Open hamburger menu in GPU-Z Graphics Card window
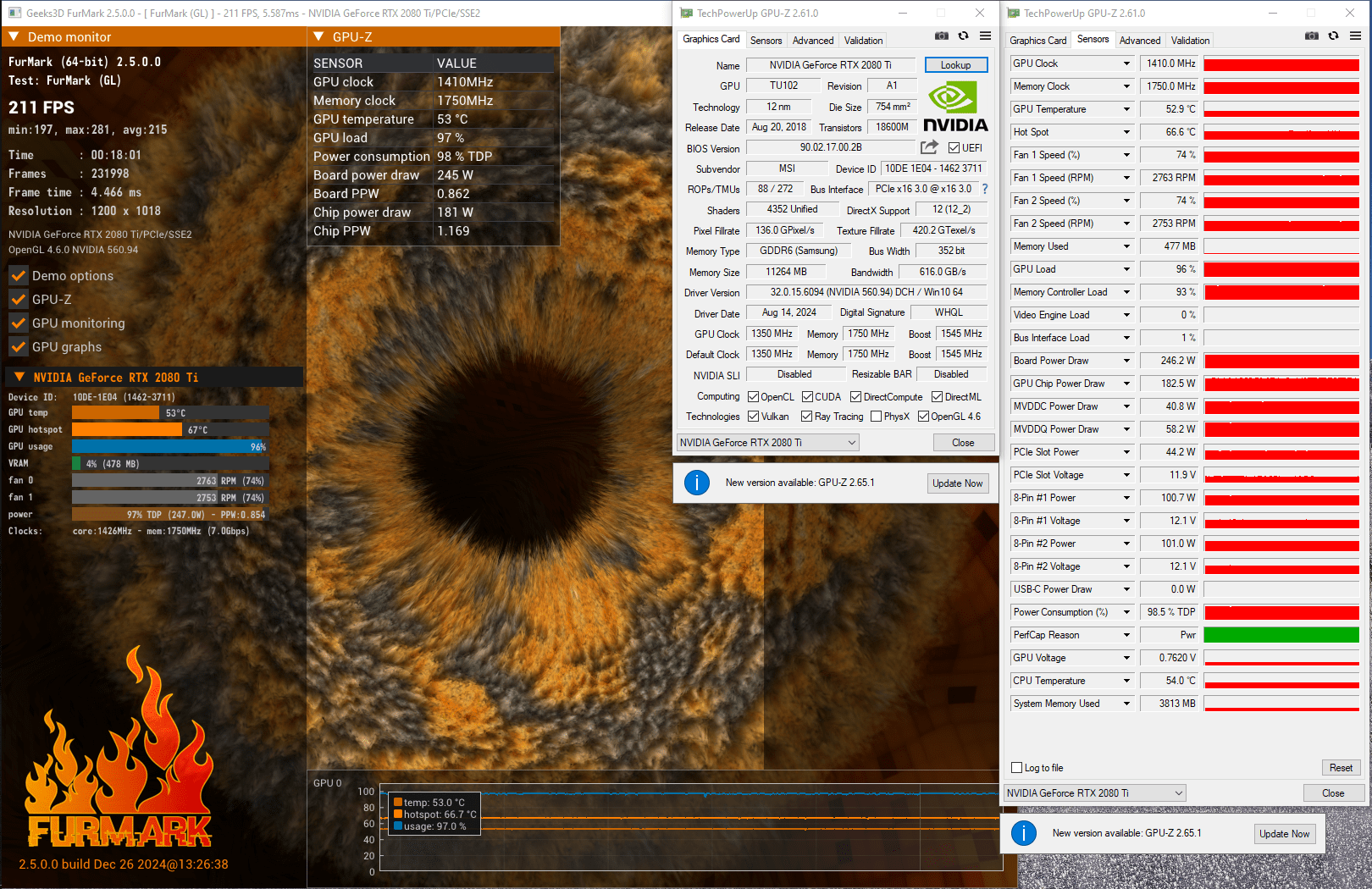Viewport: 1372px width, 889px height. [x=985, y=36]
